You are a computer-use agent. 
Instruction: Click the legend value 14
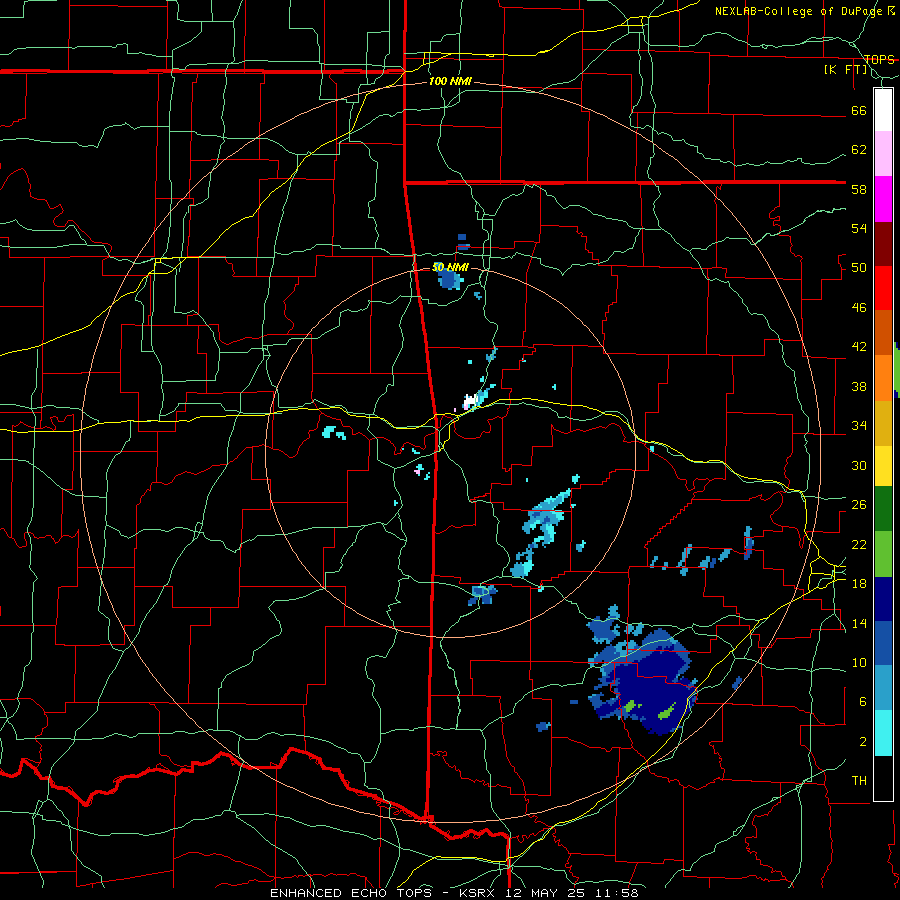click(x=859, y=623)
